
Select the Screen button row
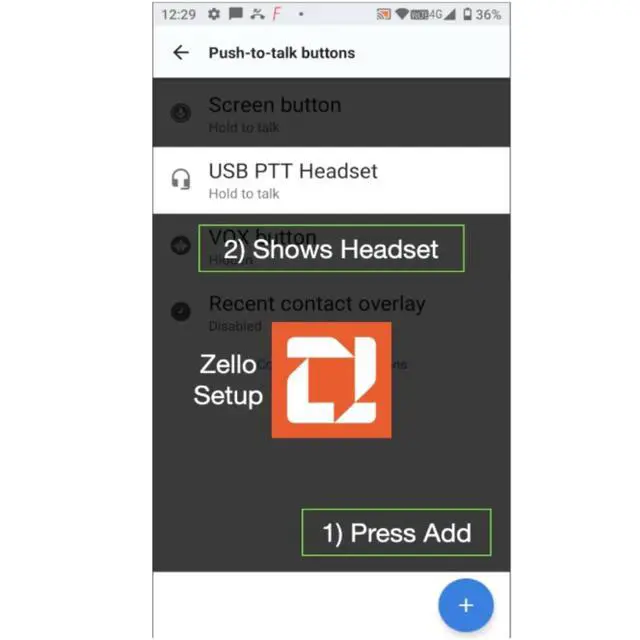(331, 112)
